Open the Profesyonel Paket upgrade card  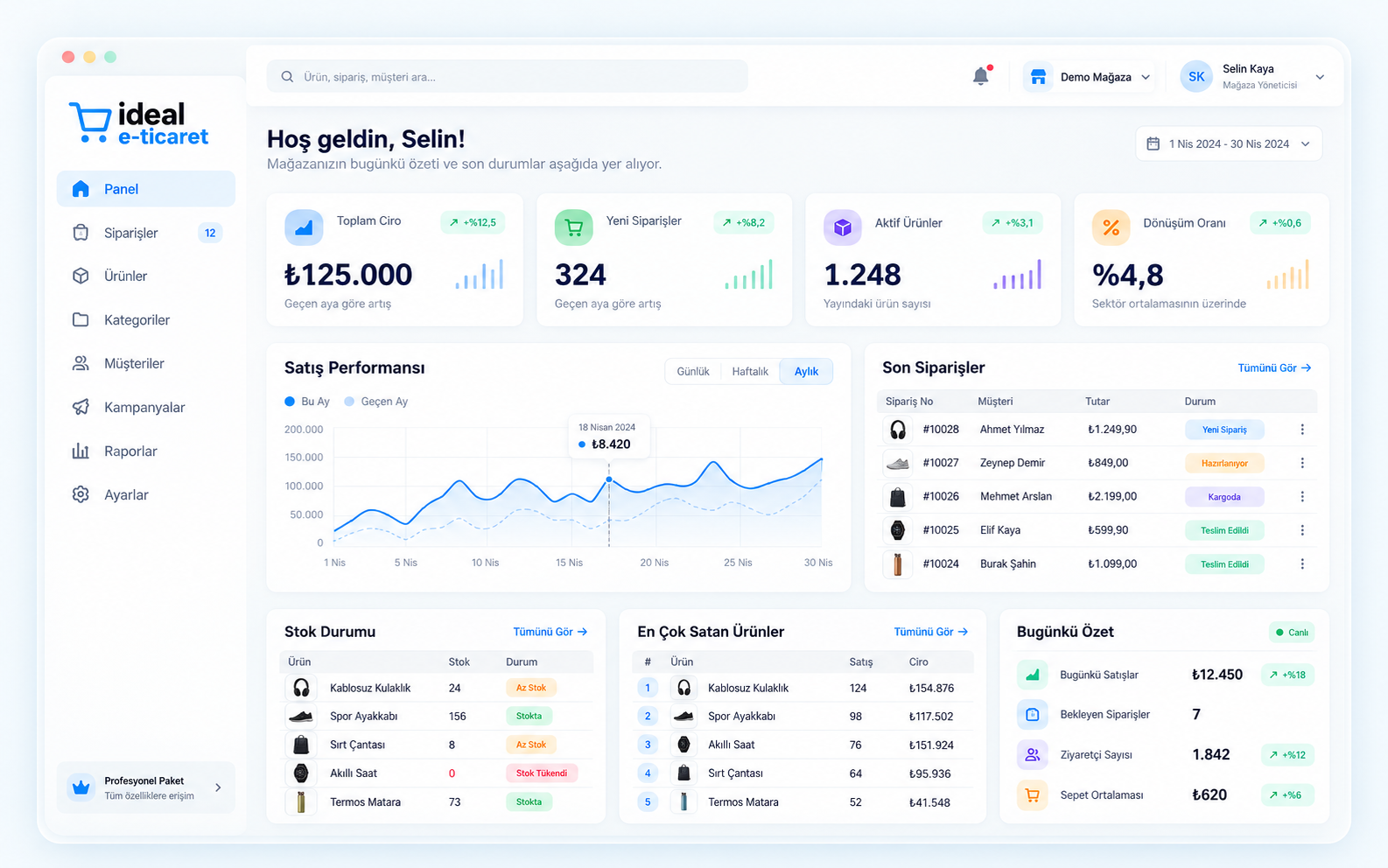146,787
